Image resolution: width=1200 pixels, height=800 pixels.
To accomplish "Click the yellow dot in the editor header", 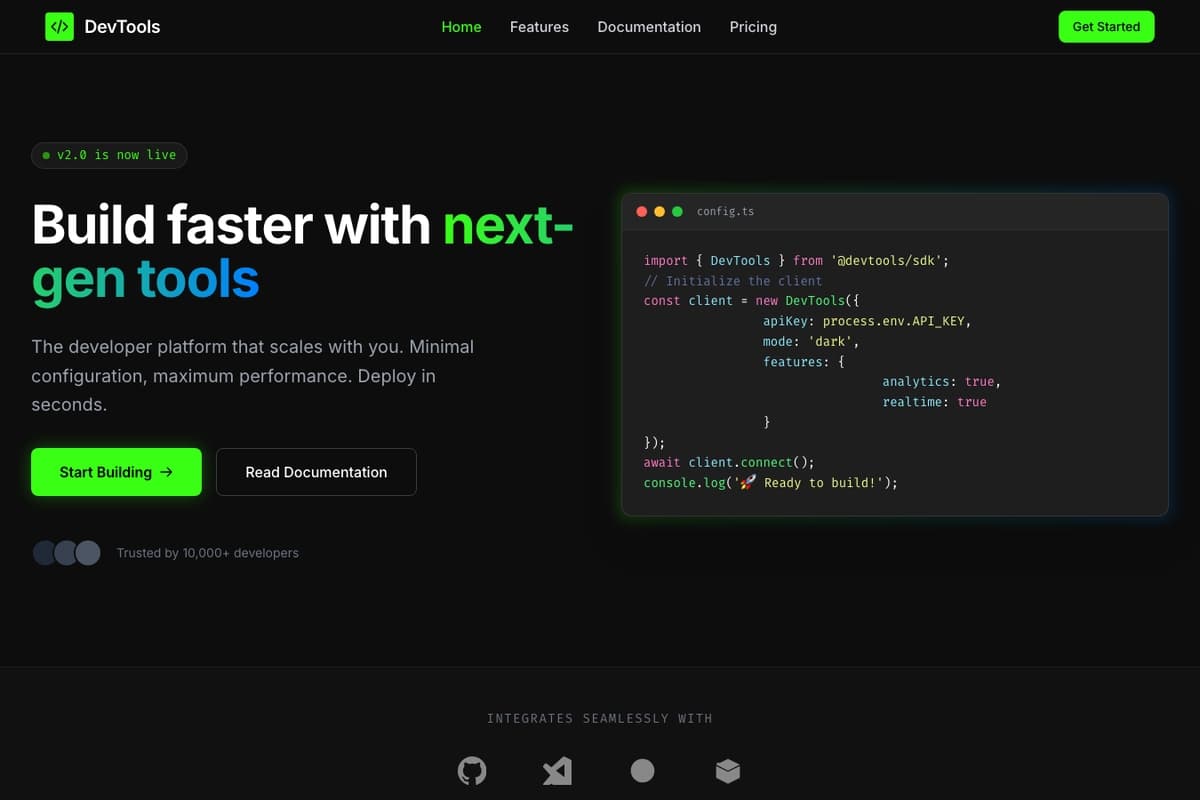I will click(x=659, y=211).
